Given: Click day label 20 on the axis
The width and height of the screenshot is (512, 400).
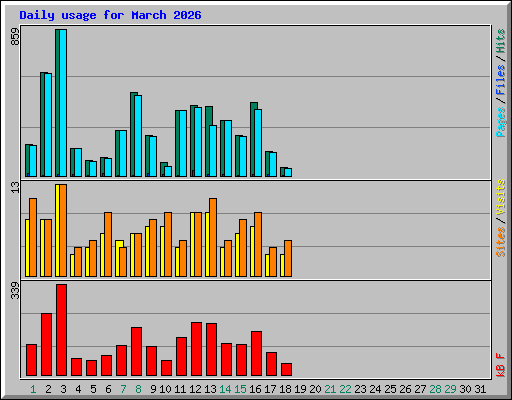Looking at the screenshot, I should [315, 389].
